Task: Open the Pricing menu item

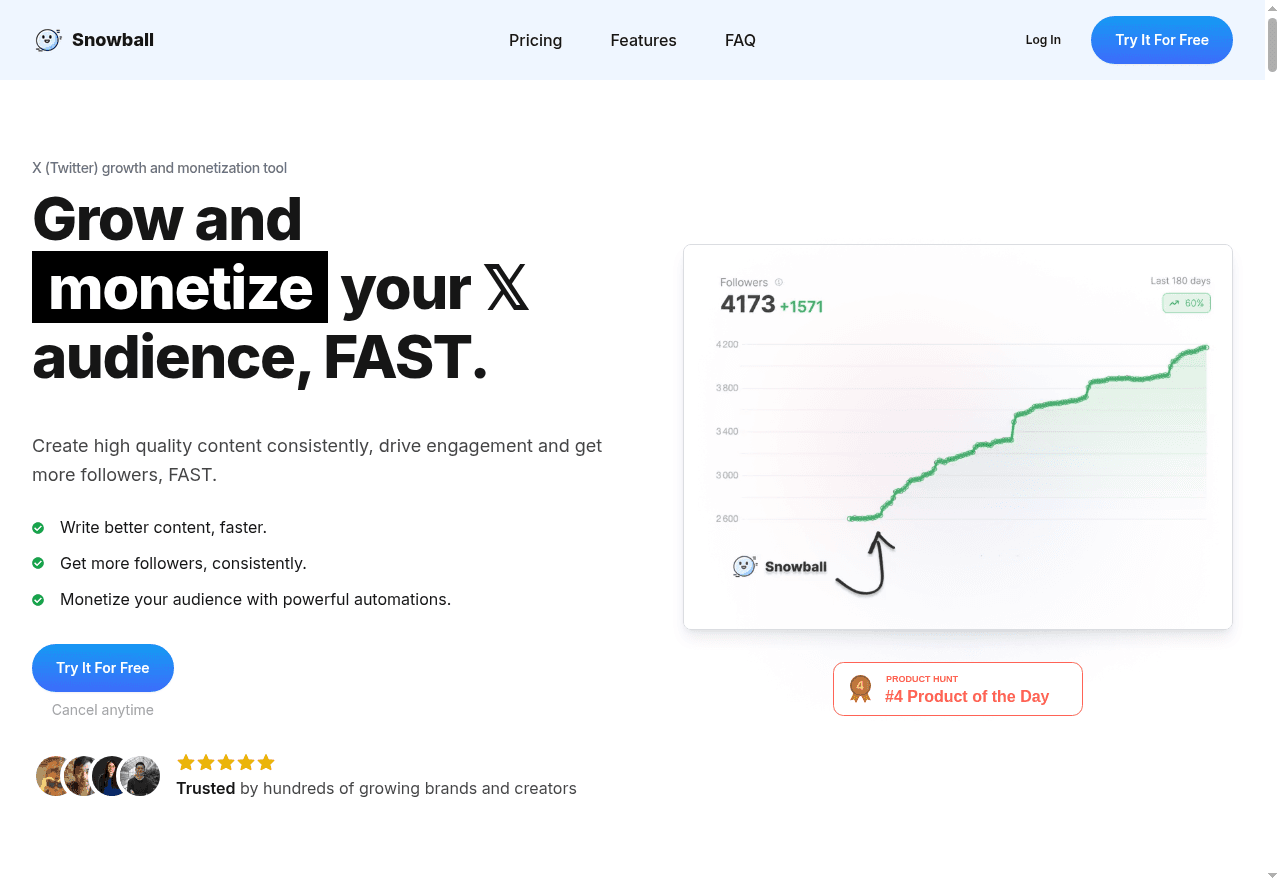Action: click(x=535, y=40)
